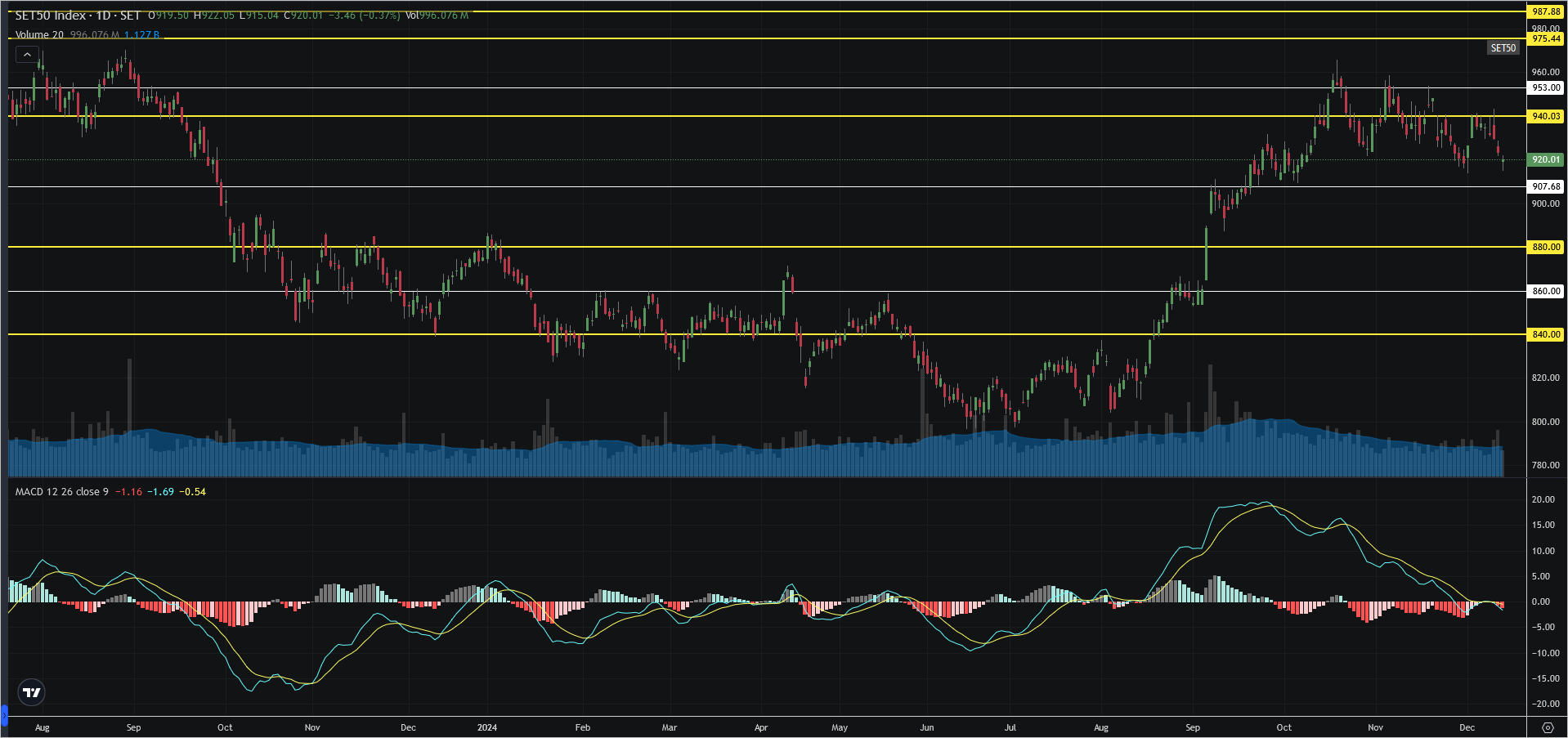1568x738 pixels.
Task: Click the Vol 996.076 M header value
Action: 437,16
